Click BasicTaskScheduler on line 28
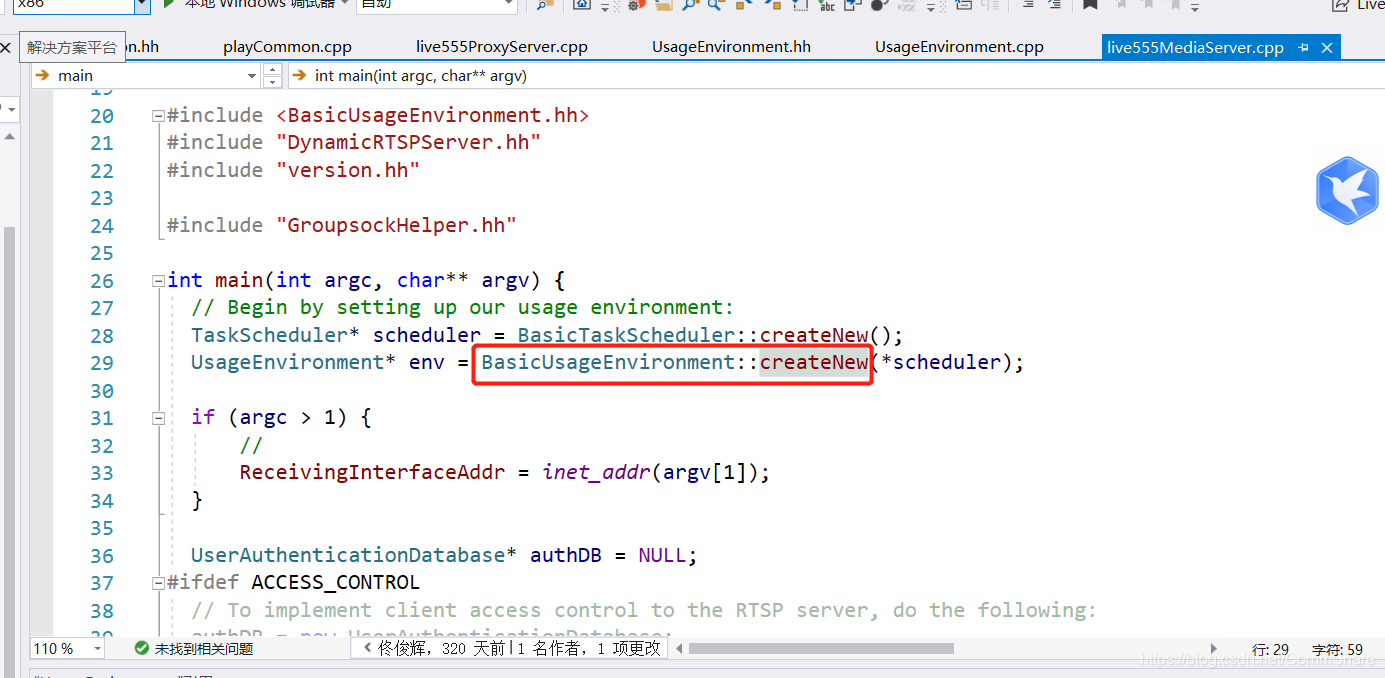 click(x=627, y=335)
